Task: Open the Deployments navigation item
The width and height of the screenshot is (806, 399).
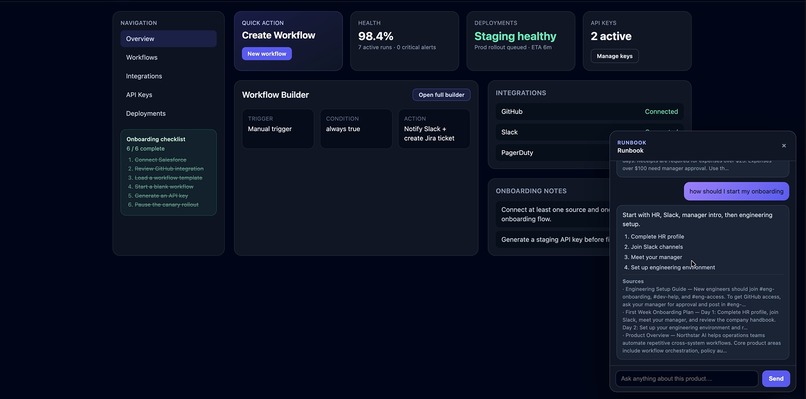Action: coord(169,113)
